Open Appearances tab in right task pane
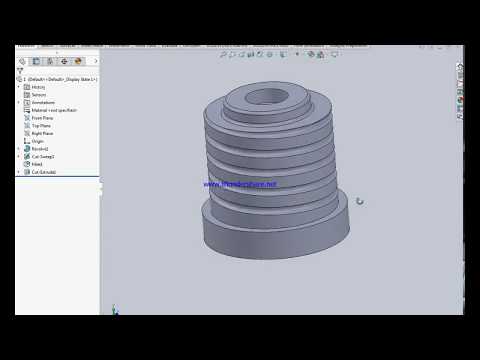Image resolution: width=480 pixels, height=360 pixels. 460,99
